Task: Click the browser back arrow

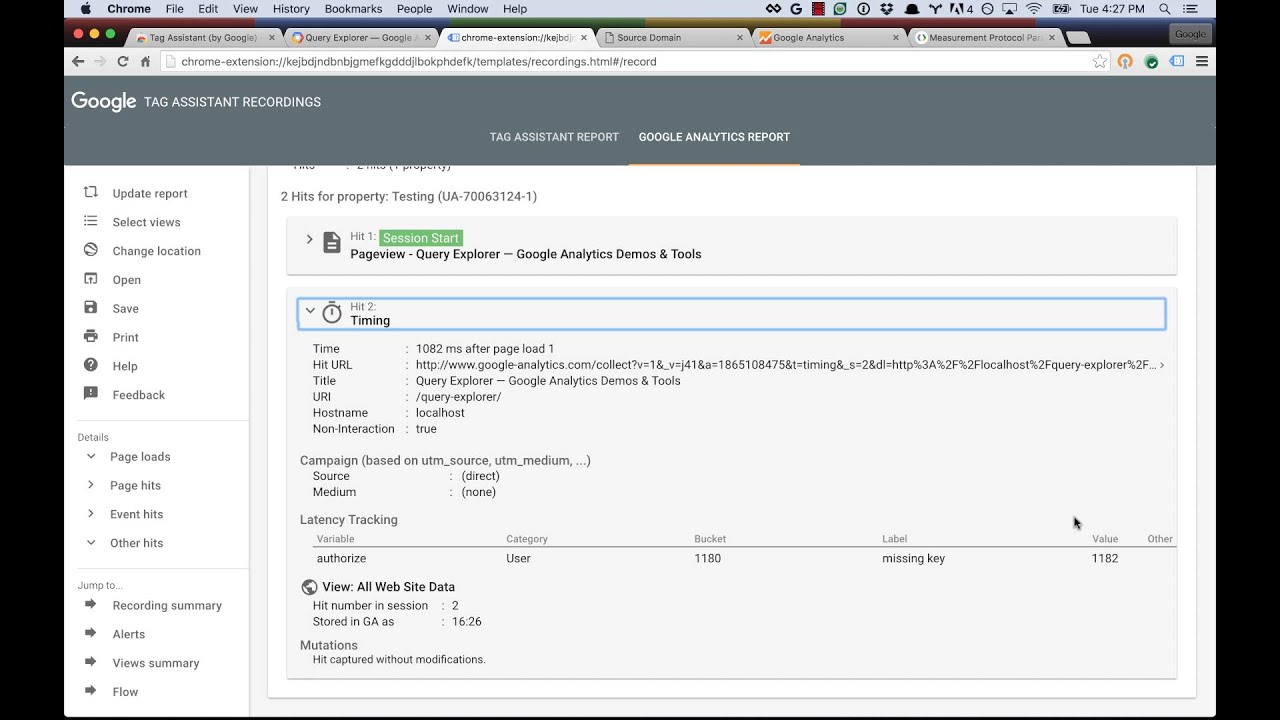Action: click(78, 61)
